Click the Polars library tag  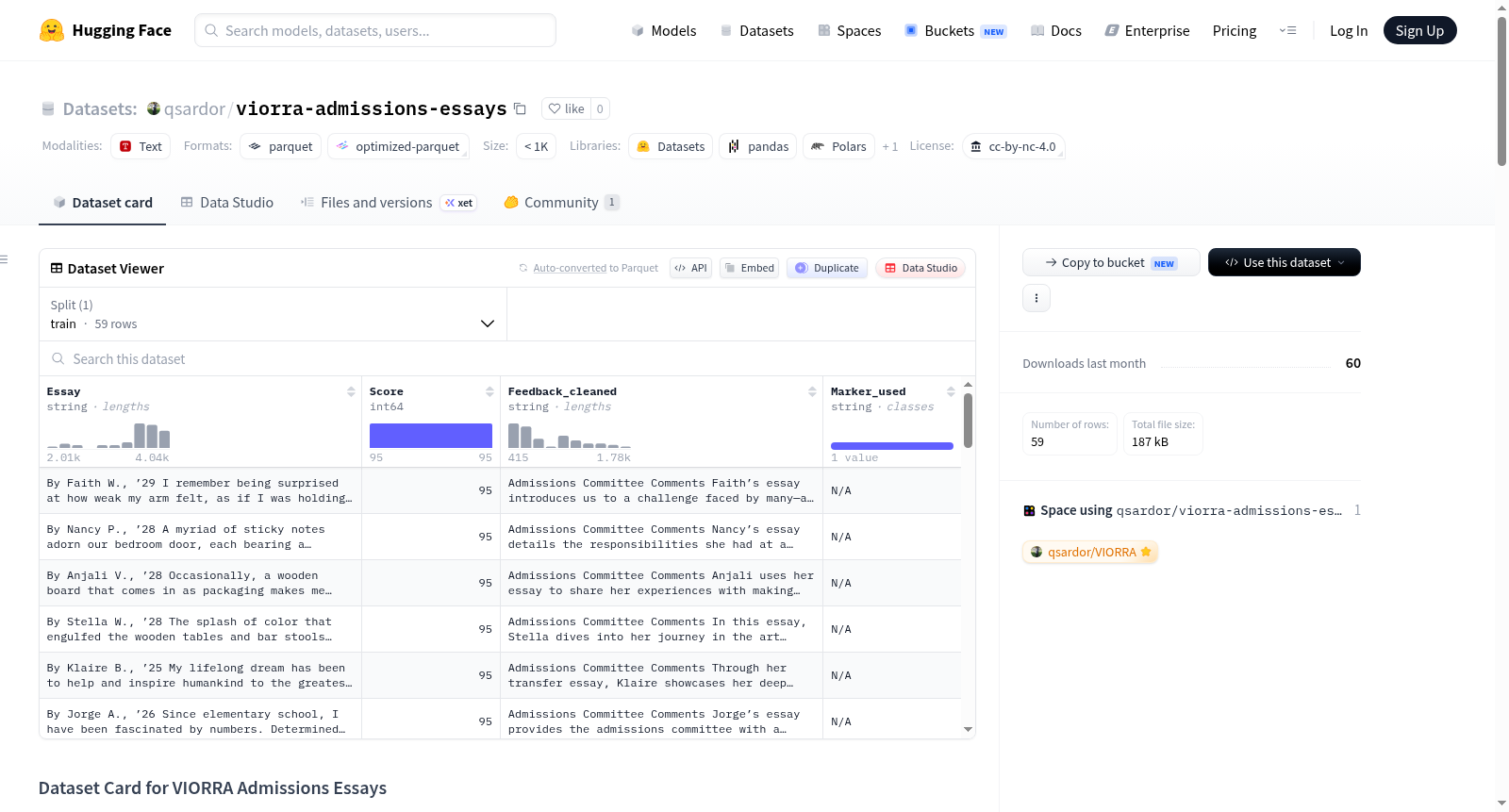pos(839,146)
